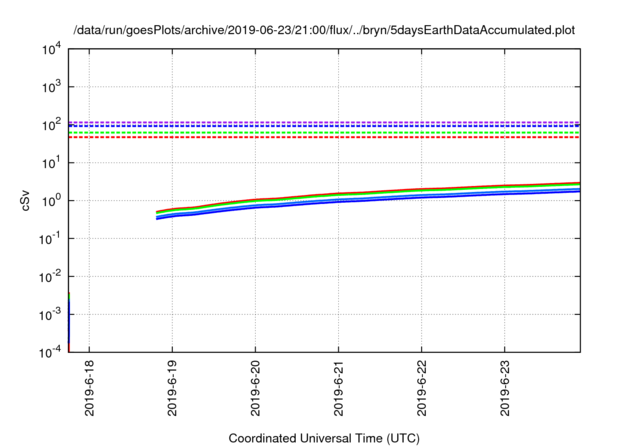The height and width of the screenshot is (448, 640).
Task: Click the 2019-6-18 date tick label
Action: click(x=89, y=388)
